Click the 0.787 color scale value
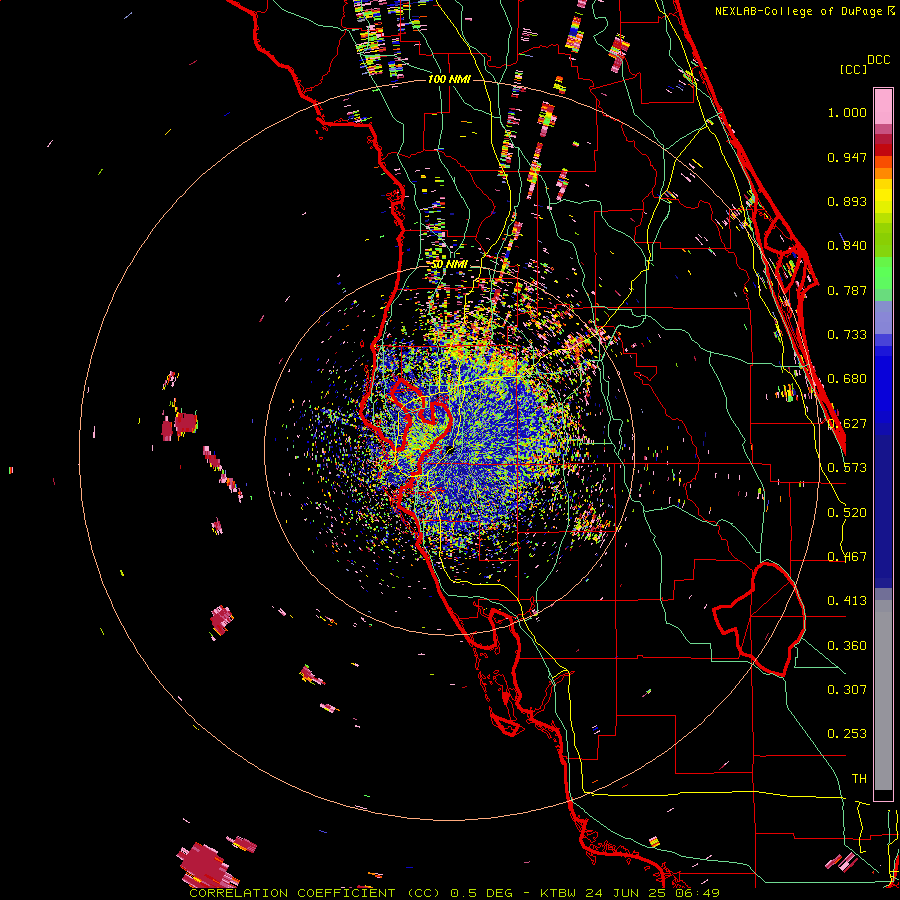This screenshot has width=900, height=900. [x=847, y=290]
